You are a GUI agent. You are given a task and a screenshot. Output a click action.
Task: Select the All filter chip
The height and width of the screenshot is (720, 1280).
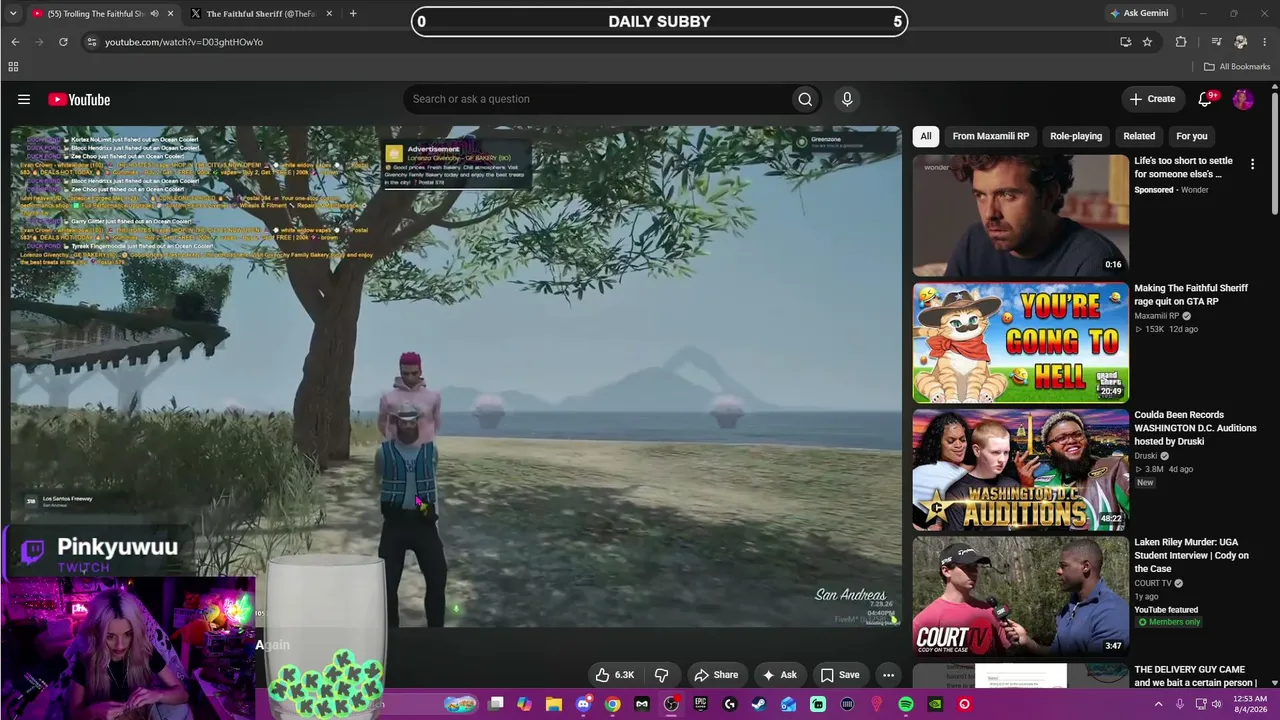[x=926, y=136]
